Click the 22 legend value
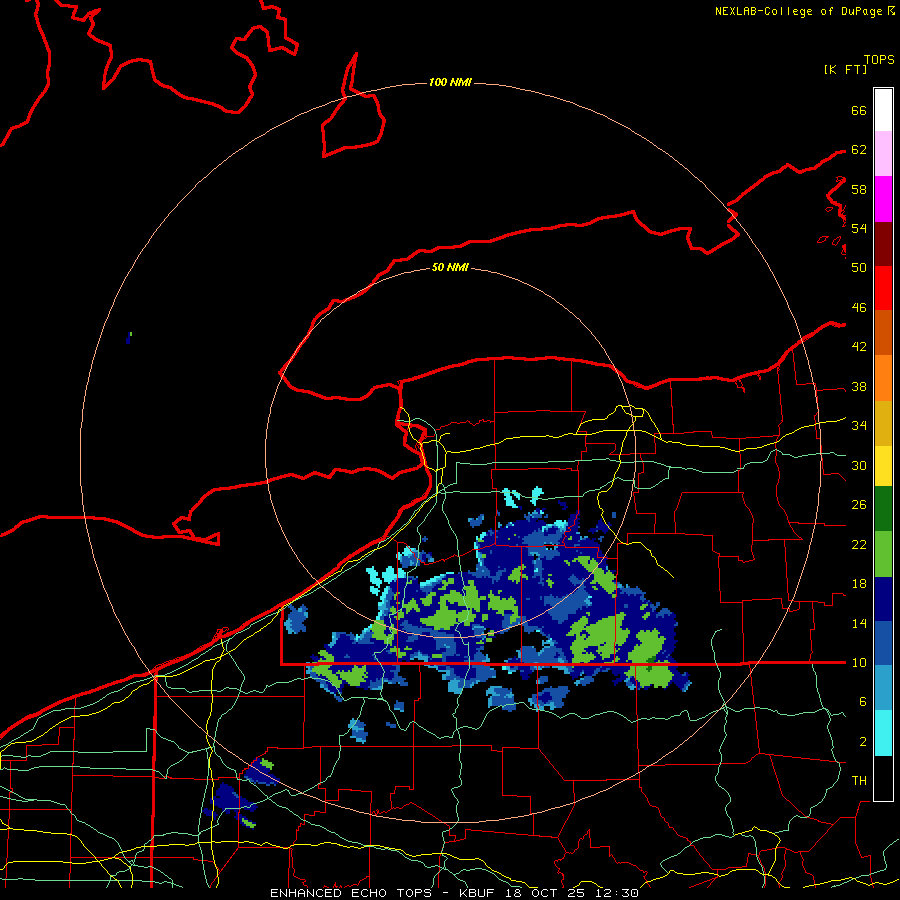The image size is (900, 900). click(x=859, y=544)
